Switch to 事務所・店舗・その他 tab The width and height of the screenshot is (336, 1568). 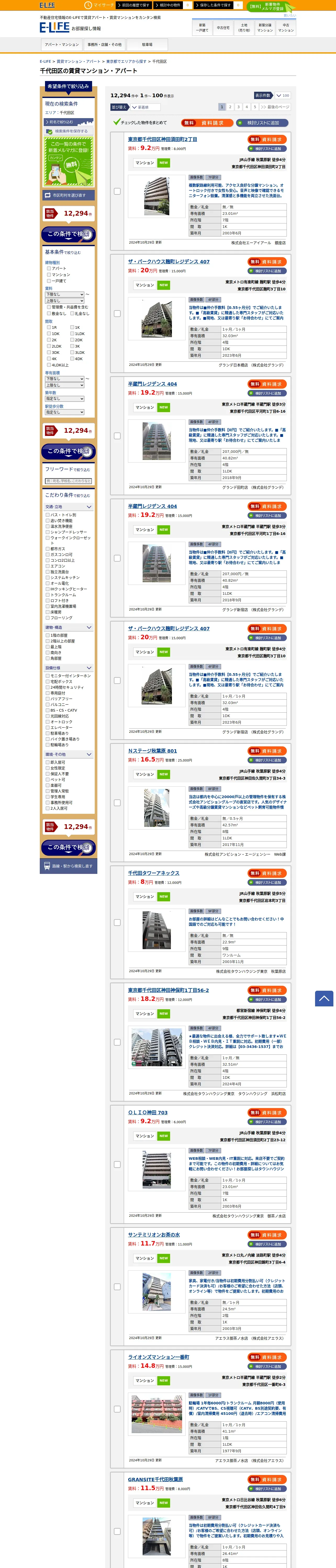click(104, 44)
